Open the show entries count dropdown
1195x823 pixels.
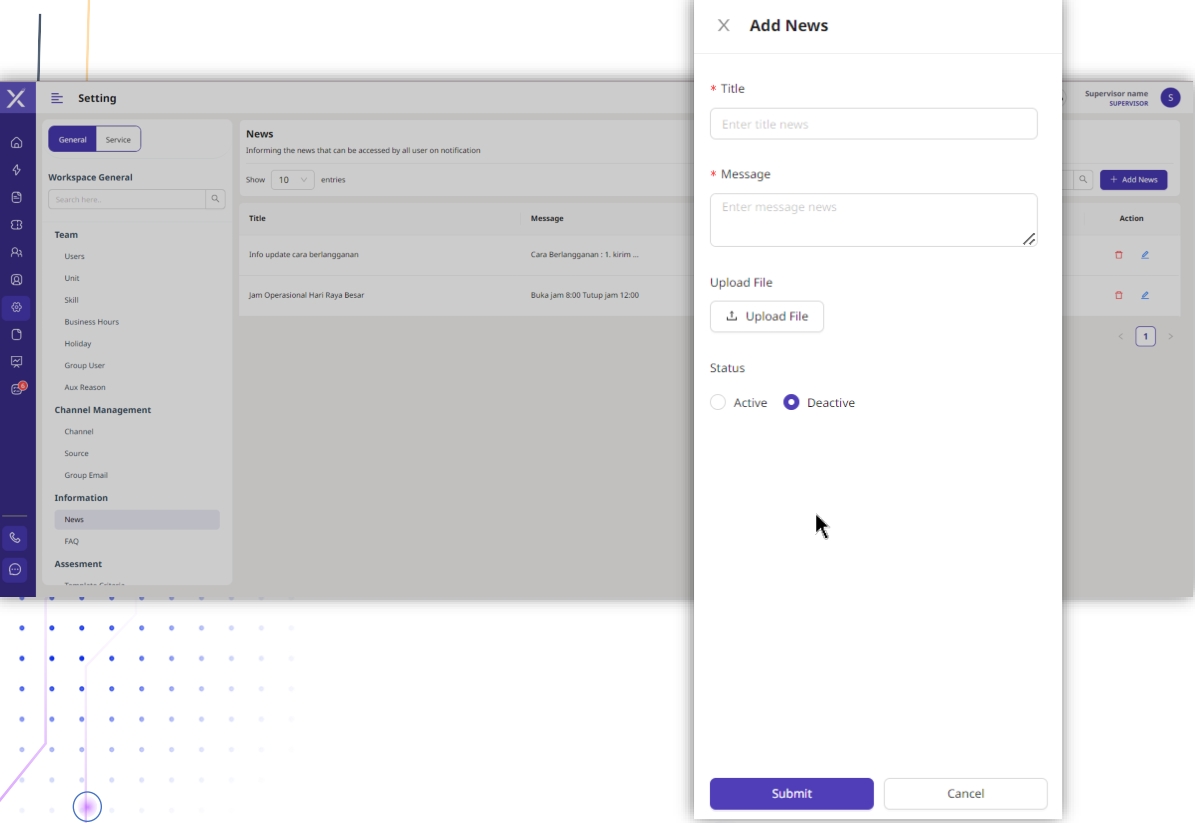292,180
